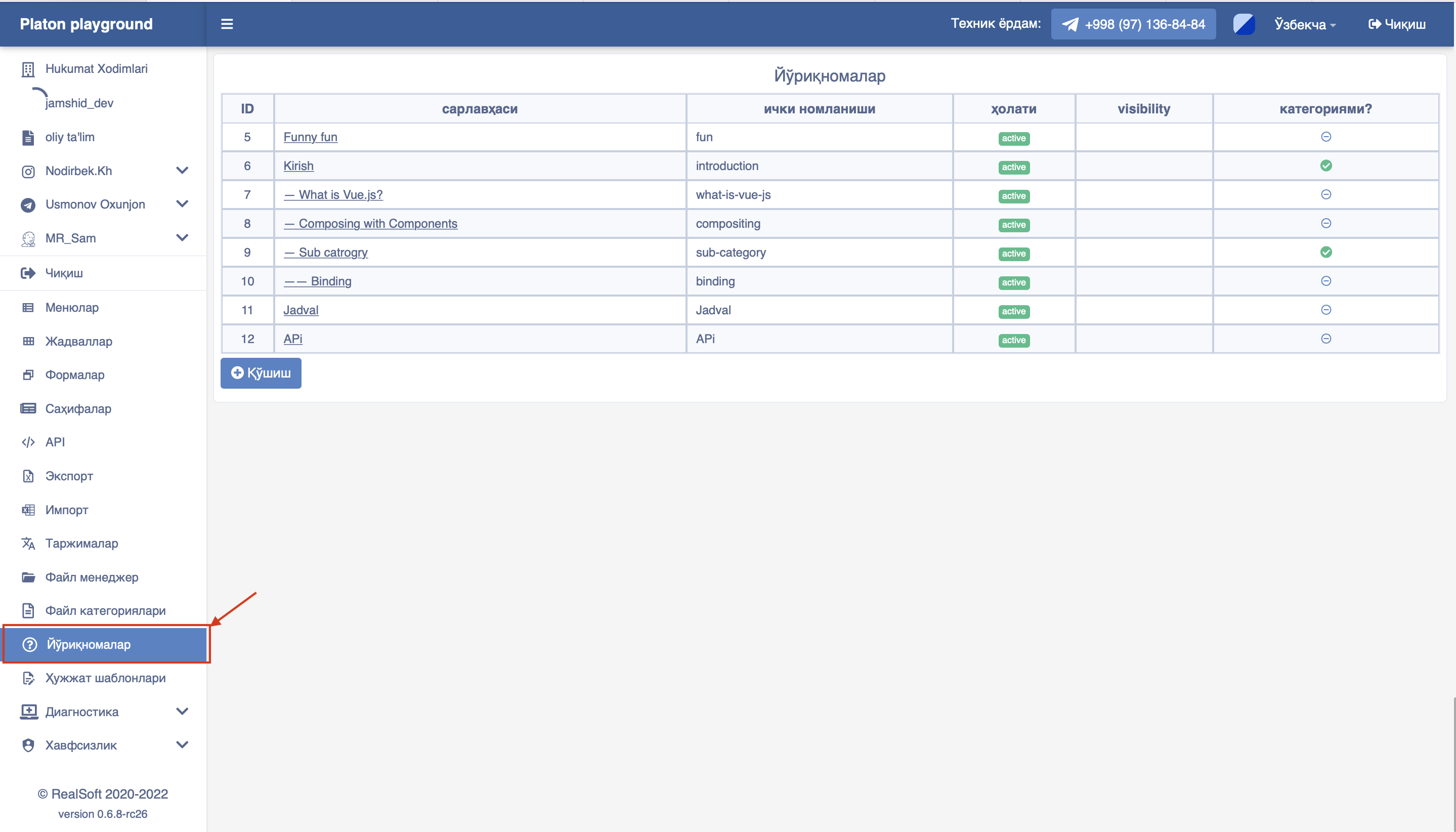Click the Platon playground logo title

[x=86, y=24]
